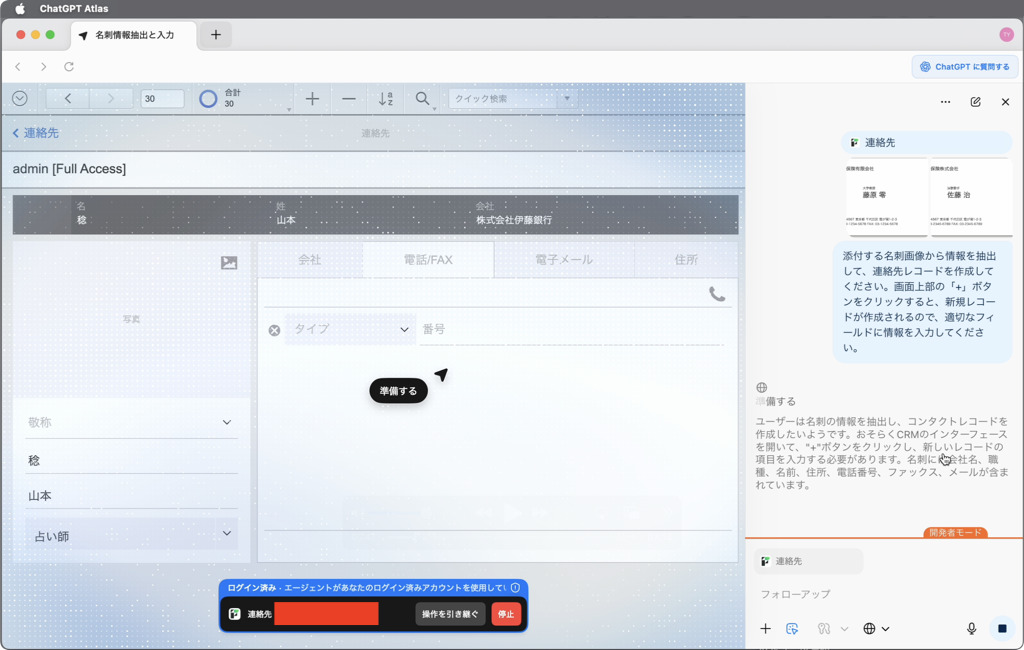
Task: Click the microphone icon in the chat box
Action: (971, 629)
